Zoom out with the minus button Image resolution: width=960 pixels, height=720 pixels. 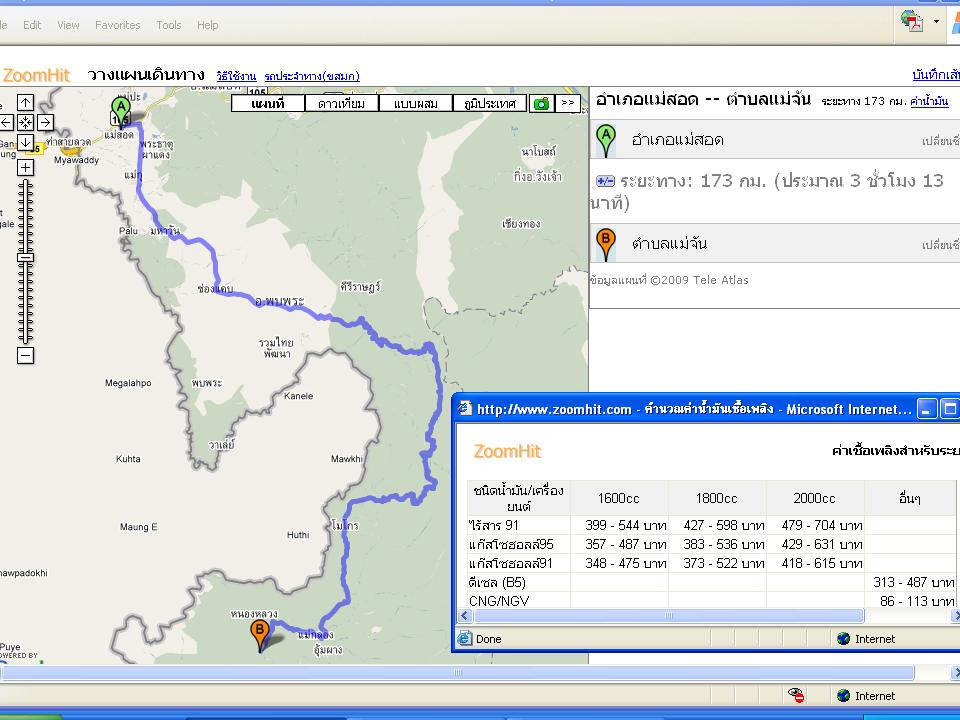[26, 356]
